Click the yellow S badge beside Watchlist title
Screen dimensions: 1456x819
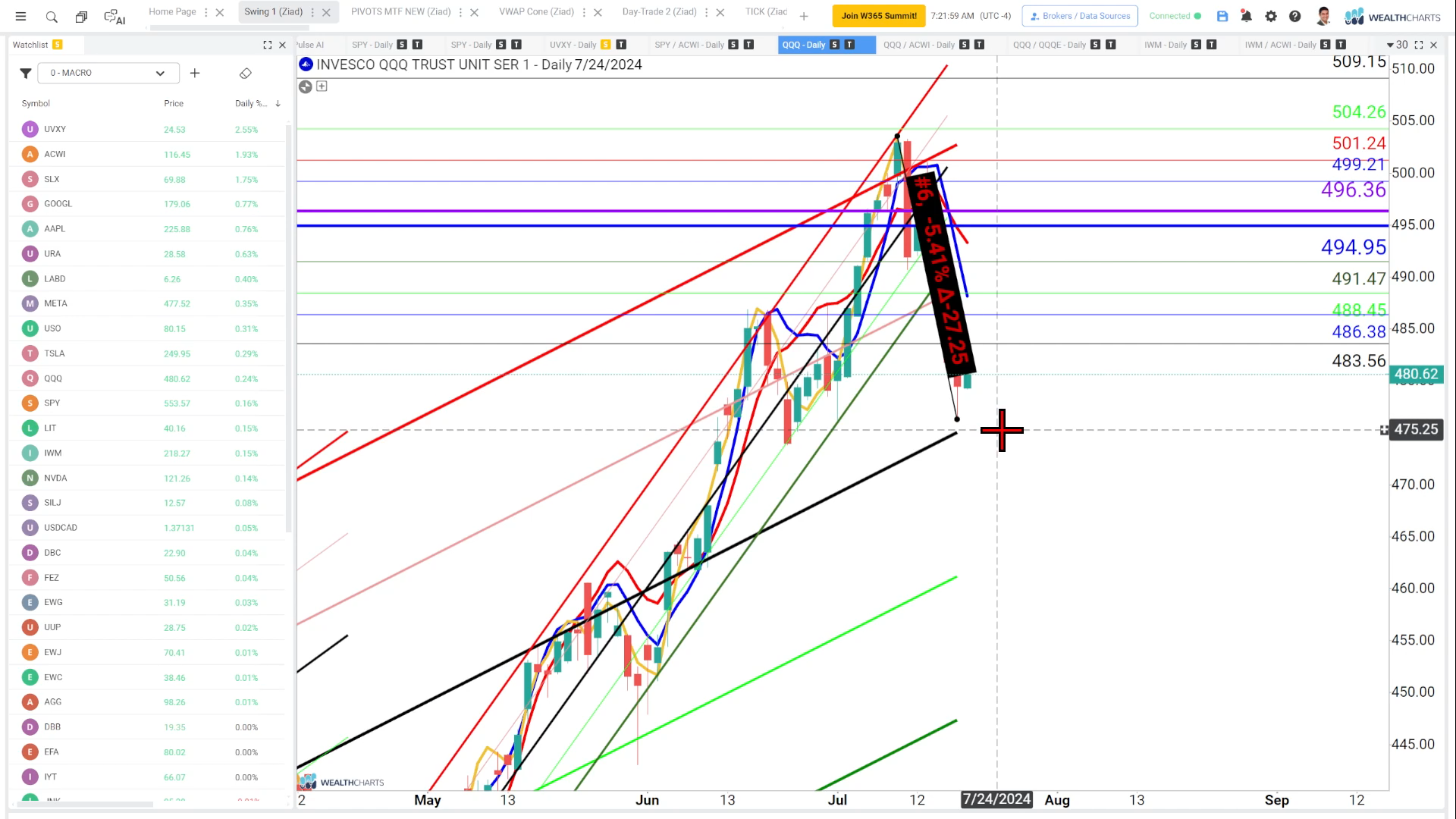(58, 45)
